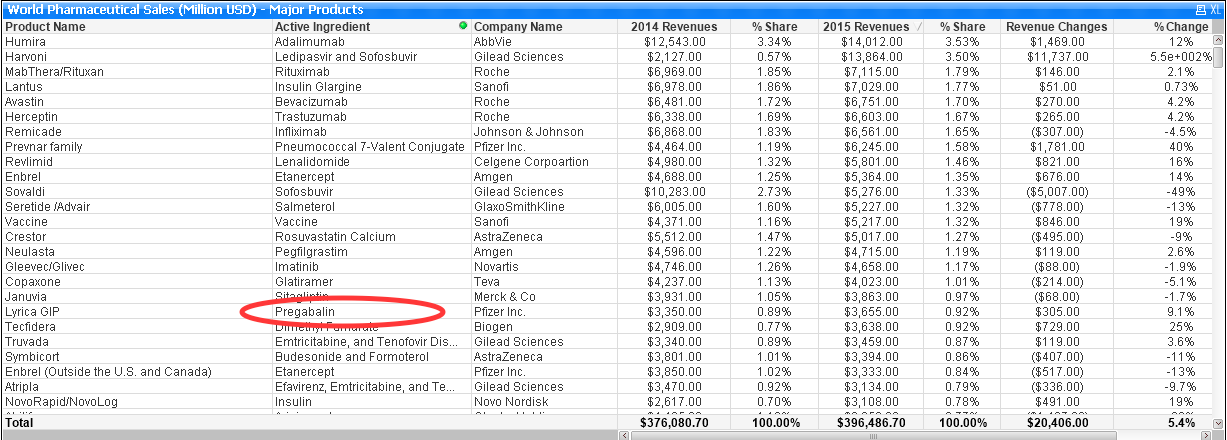Select the Harvoni product cell
Image resolution: width=1227 pixels, height=440 pixels.
[136, 57]
